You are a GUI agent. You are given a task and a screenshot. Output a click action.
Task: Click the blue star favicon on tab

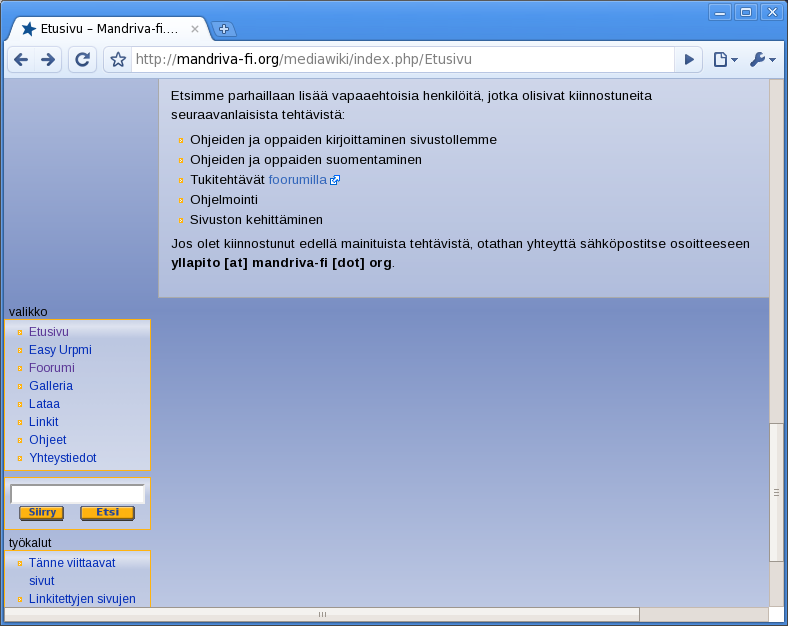29,29
